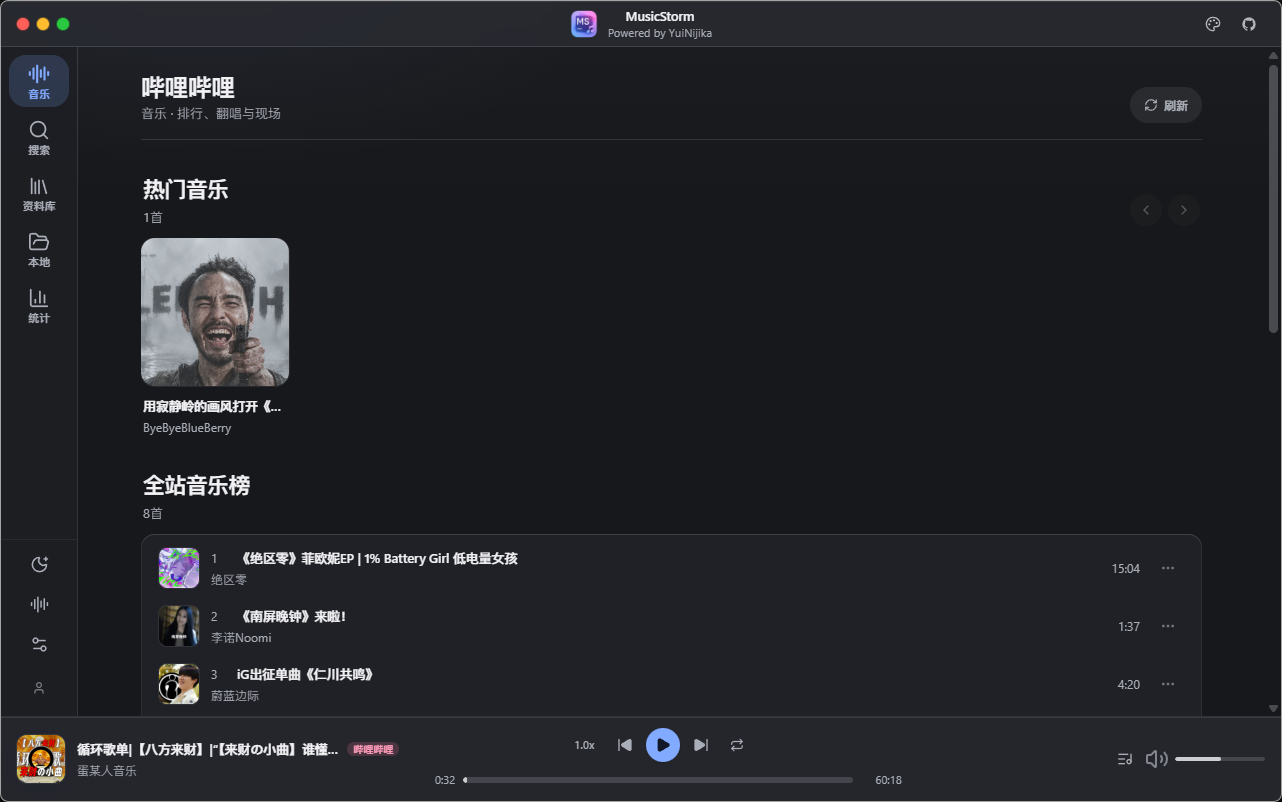1282x802 pixels.
Task: Click artist name 李诺Noomi
Action: [241, 638]
